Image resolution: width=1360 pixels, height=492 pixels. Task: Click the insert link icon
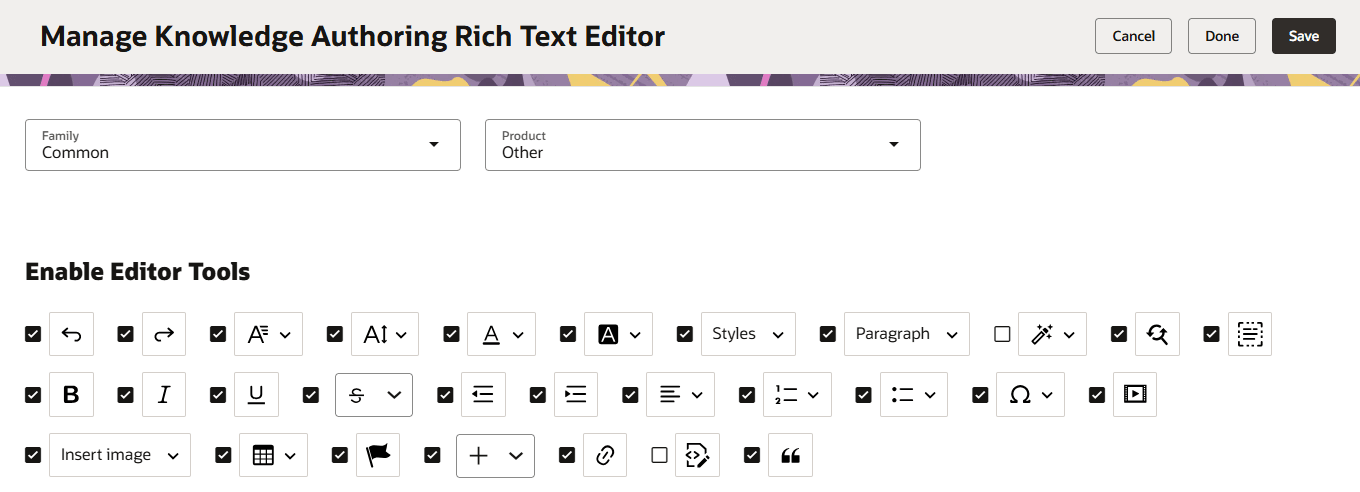[604, 455]
